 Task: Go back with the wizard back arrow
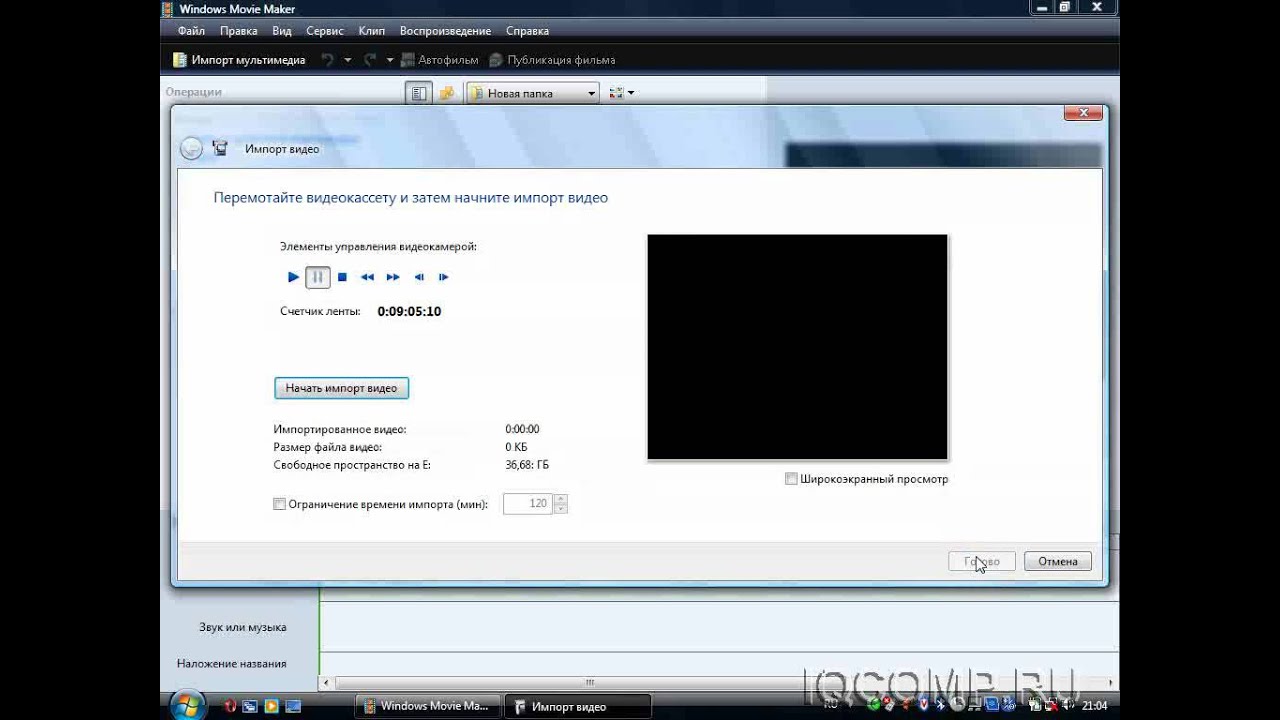(x=191, y=149)
